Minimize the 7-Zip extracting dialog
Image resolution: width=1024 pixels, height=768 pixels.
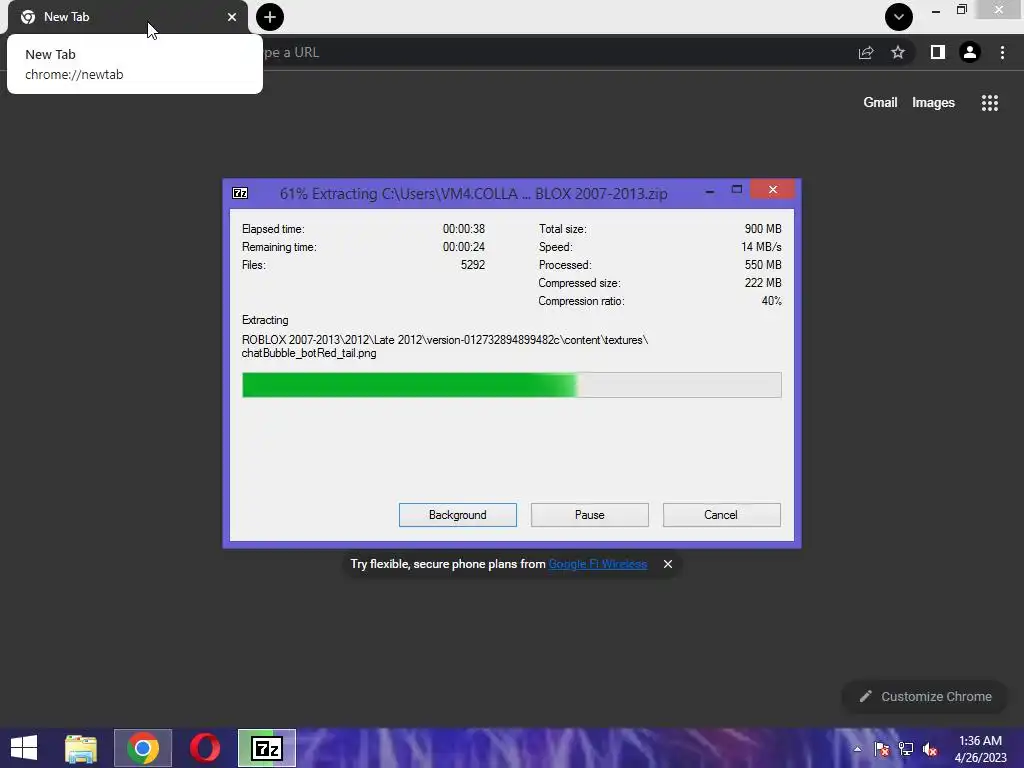pos(710,191)
